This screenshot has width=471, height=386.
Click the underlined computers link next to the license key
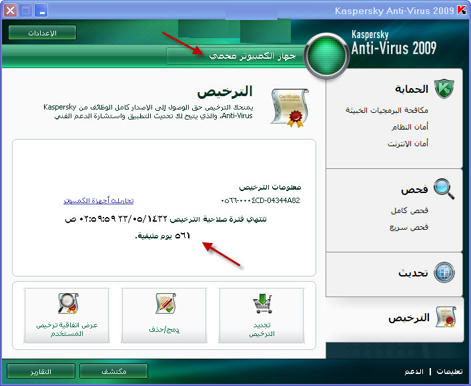click(99, 201)
